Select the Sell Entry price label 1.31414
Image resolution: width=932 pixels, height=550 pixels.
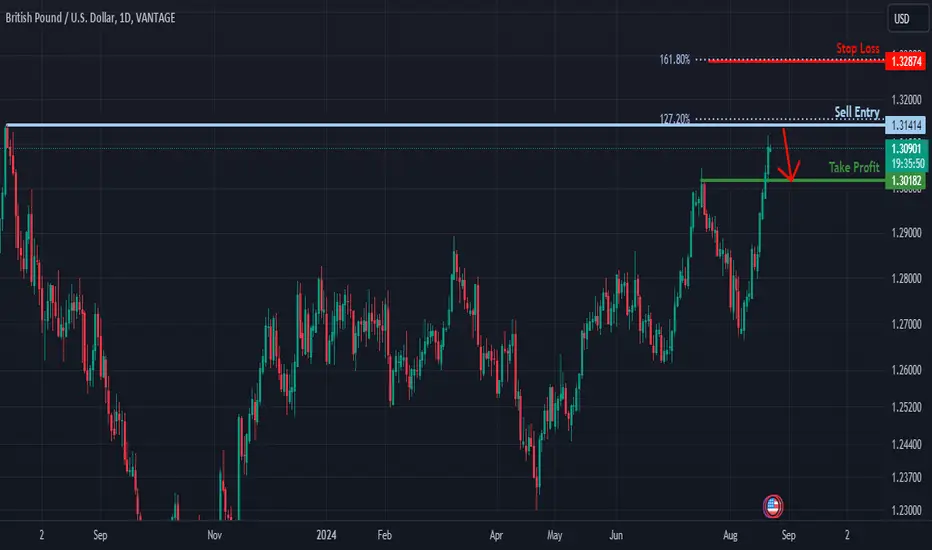tap(905, 125)
